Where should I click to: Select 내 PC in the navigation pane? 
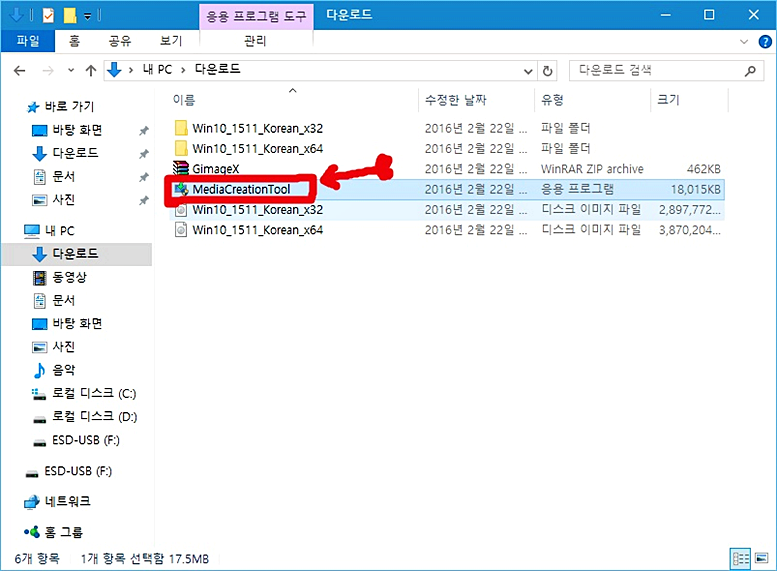pyautogui.click(x=59, y=231)
